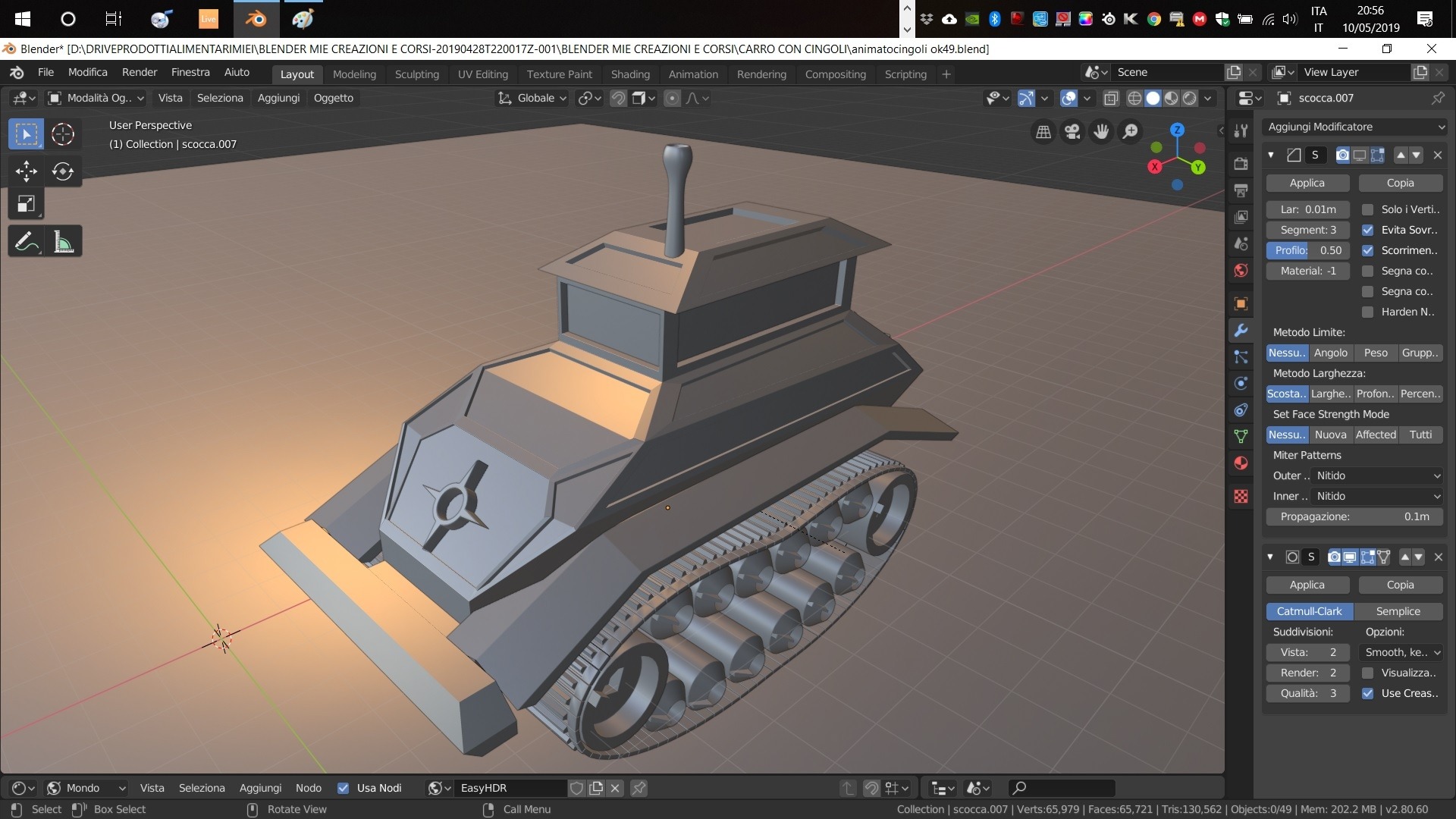Click Propagazione 0.1m value field
This screenshot has height=819, width=1456.
[1354, 516]
